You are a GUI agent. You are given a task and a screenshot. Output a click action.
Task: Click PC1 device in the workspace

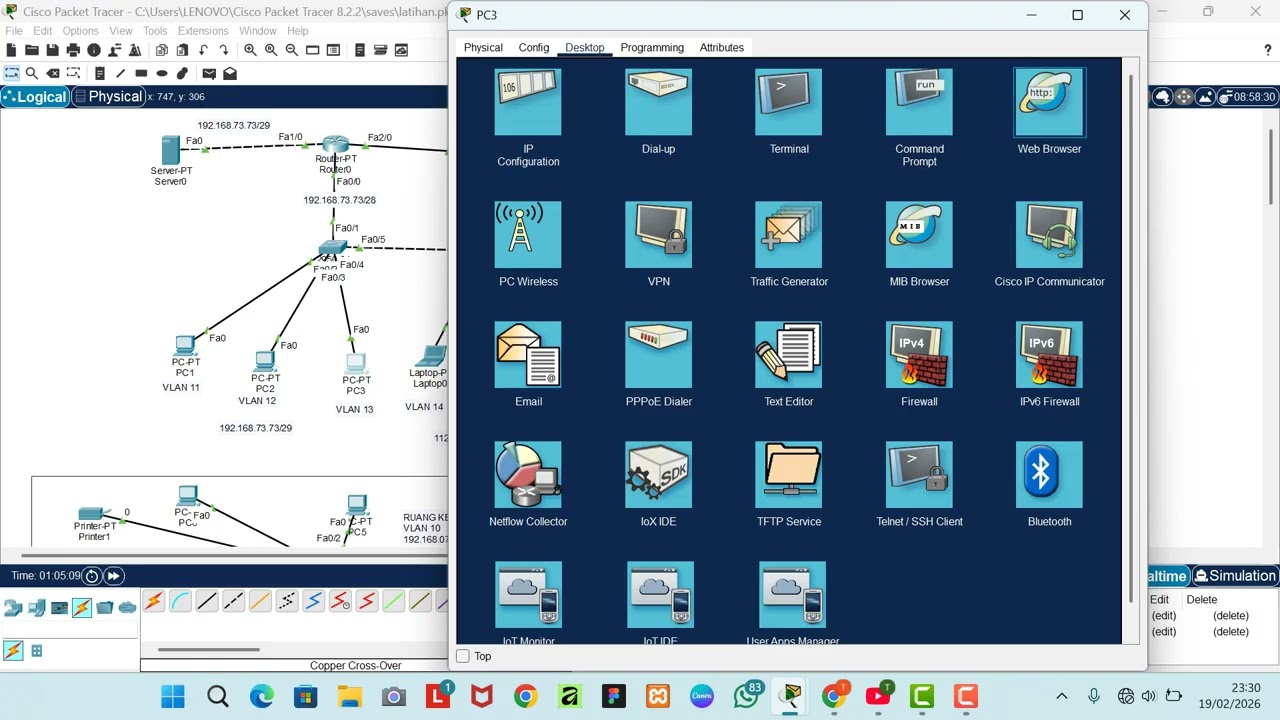(x=185, y=346)
